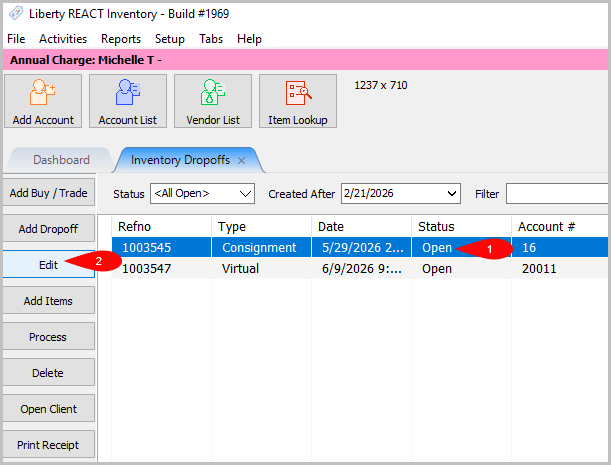The width and height of the screenshot is (611, 465).
Task: Click the Edit button
Action: coord(49,265)
